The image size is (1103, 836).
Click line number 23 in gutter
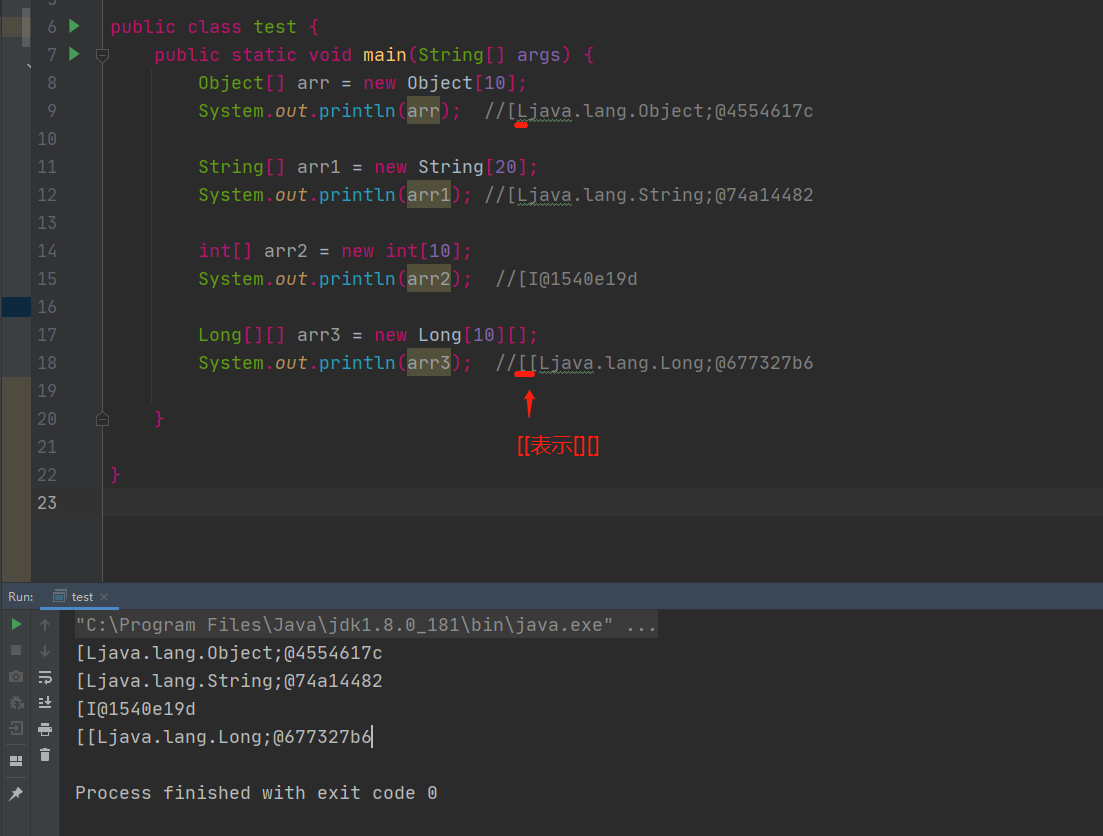coord(47,502)
